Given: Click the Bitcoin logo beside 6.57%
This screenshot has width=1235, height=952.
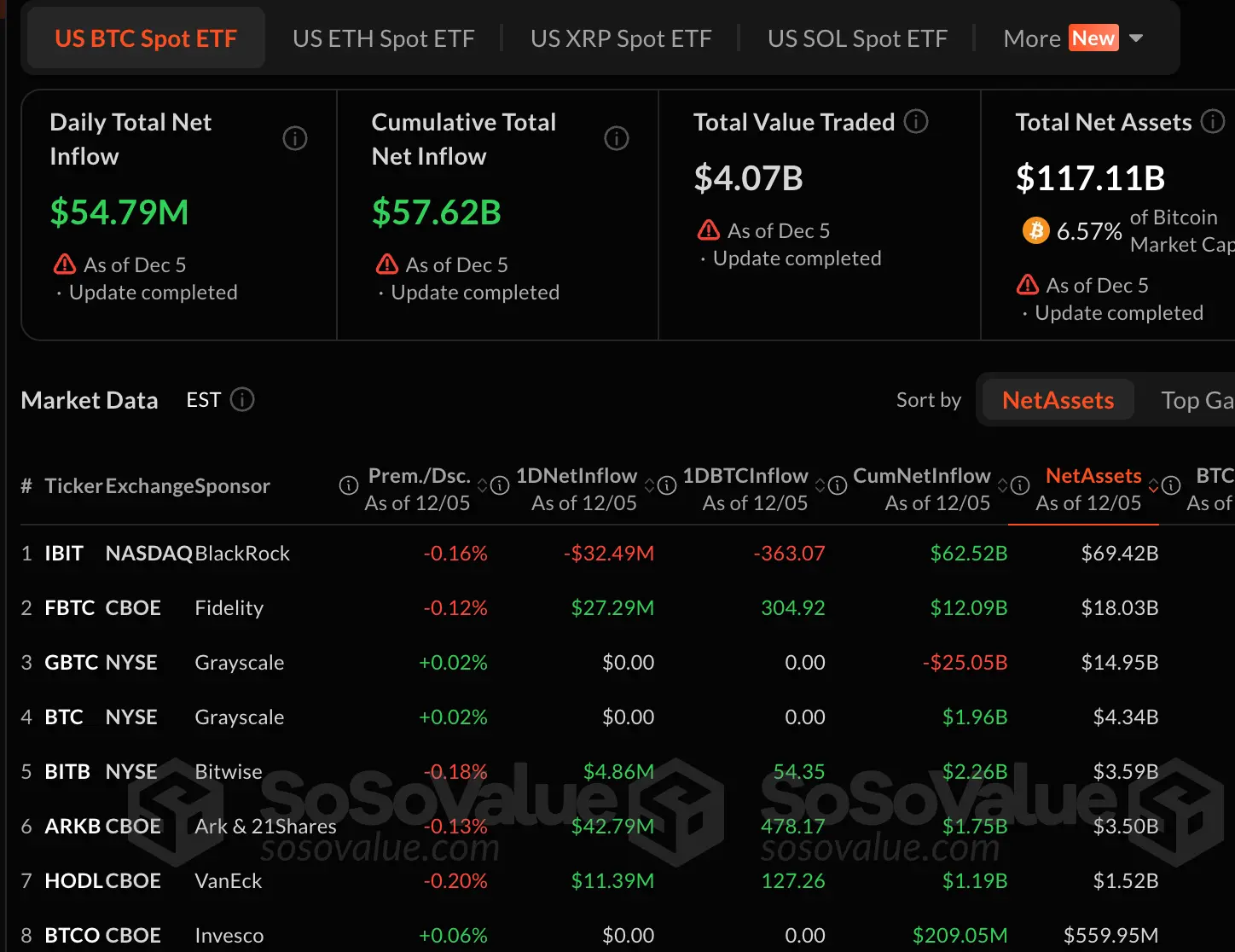Looking at the screenshot, I should (x=1036, y=230).
